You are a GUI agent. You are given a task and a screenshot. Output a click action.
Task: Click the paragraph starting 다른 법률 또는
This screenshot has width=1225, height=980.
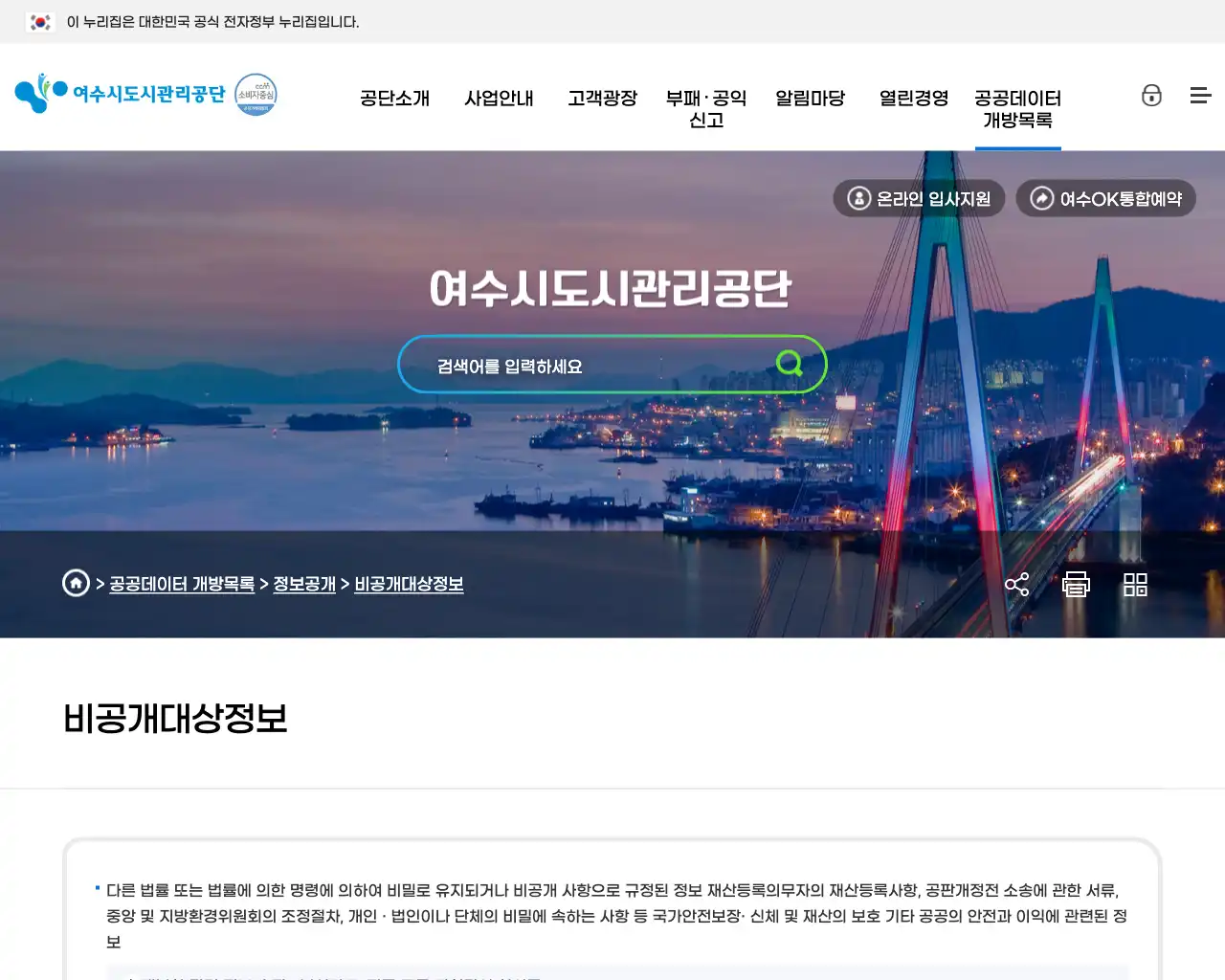pos(616,916)
